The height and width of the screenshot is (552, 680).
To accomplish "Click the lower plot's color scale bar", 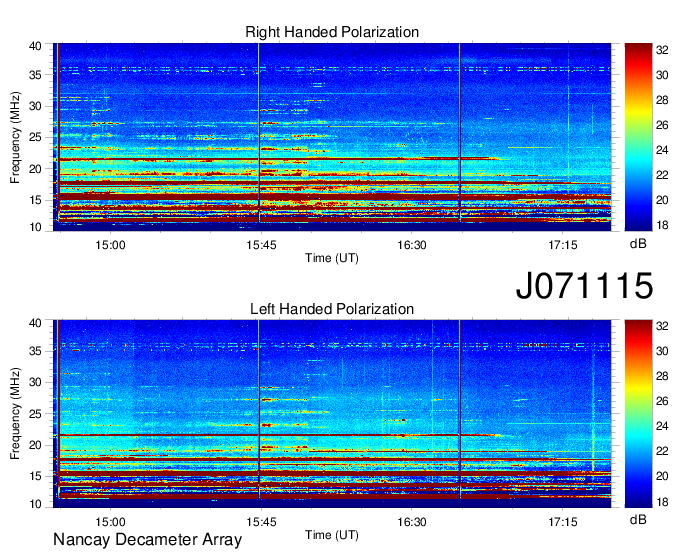I will (x=638, y=414).
